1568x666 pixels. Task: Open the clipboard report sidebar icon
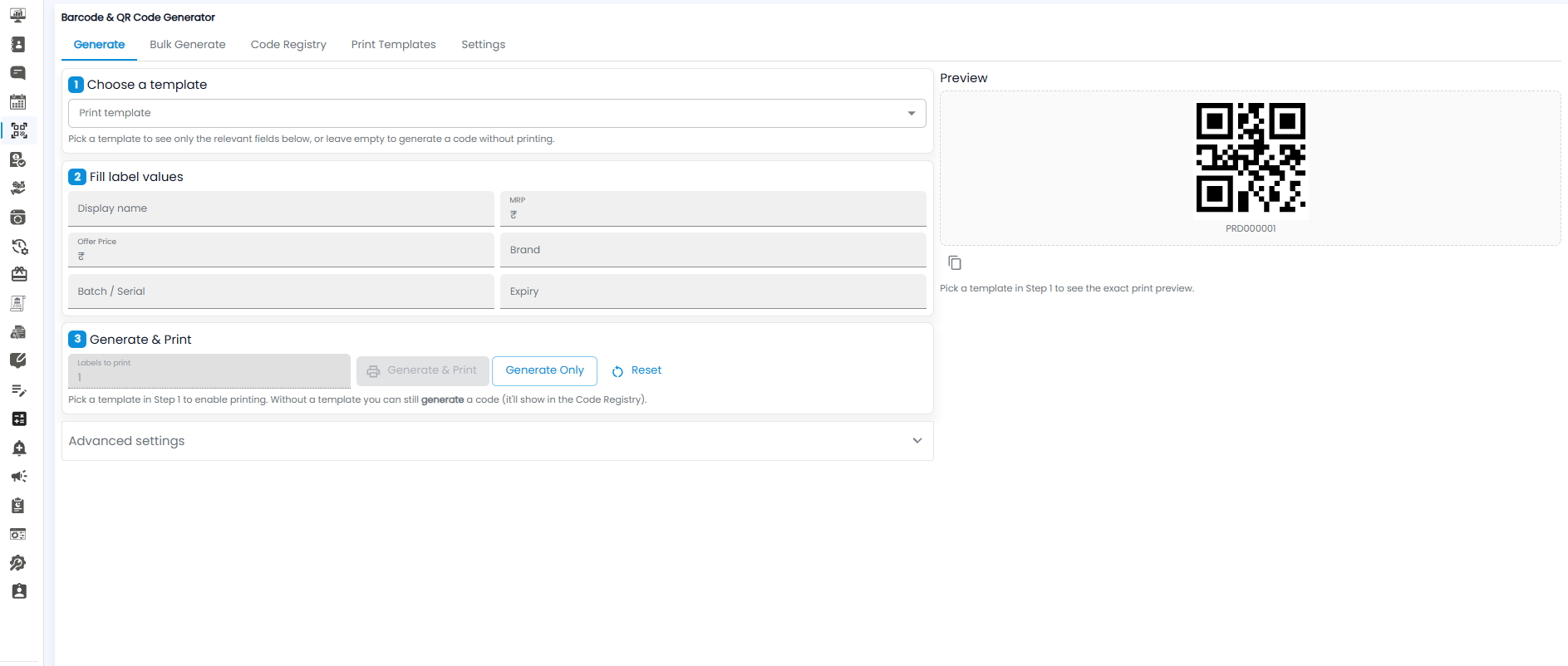(x=18, y=505)
